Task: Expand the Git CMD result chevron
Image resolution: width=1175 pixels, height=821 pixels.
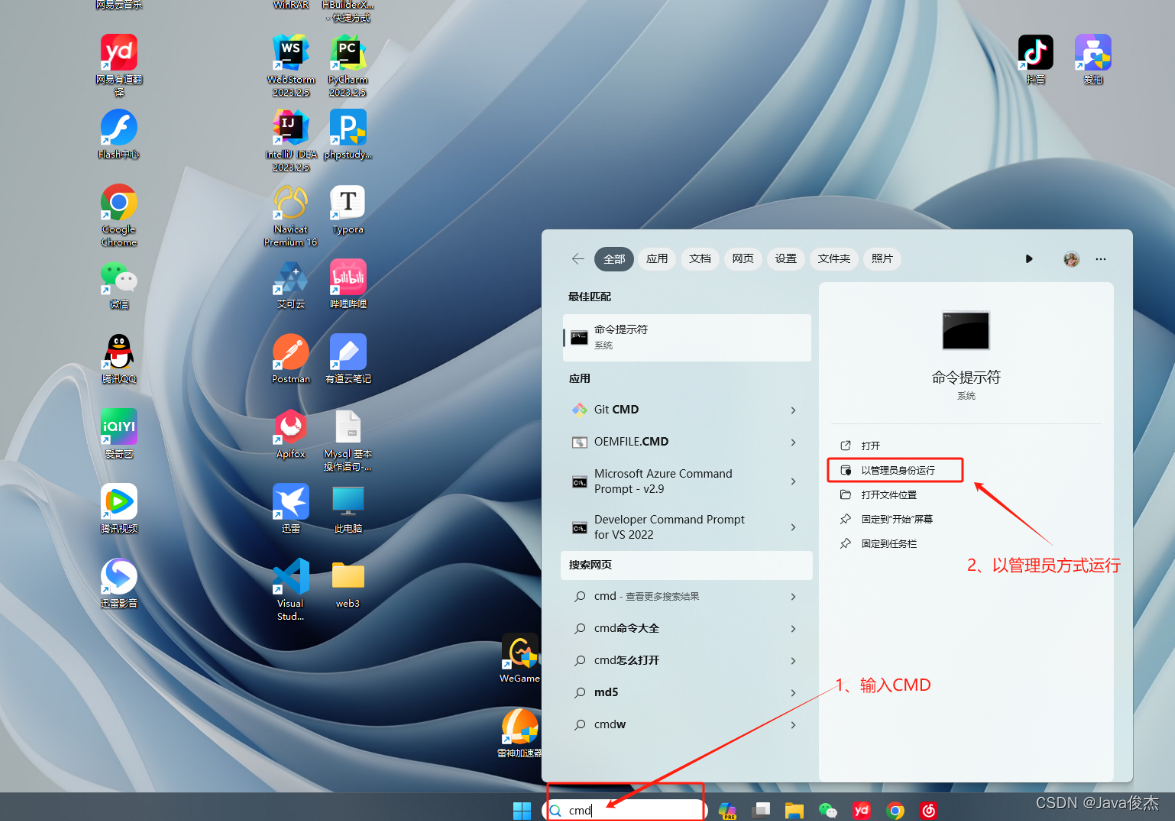Action: 791,409
